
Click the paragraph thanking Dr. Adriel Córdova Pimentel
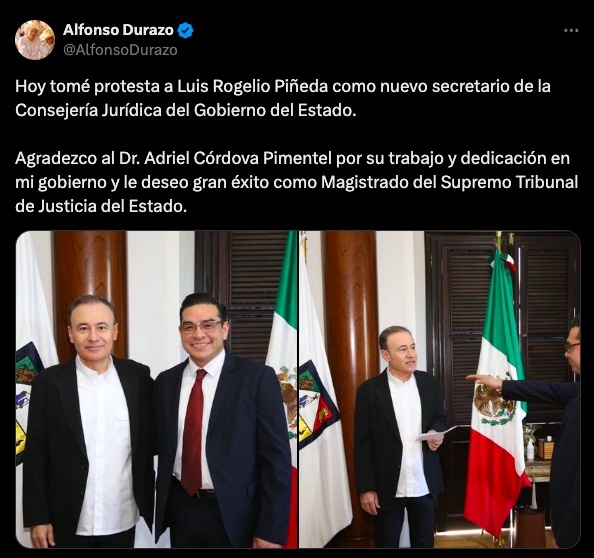tap(297, 182)
